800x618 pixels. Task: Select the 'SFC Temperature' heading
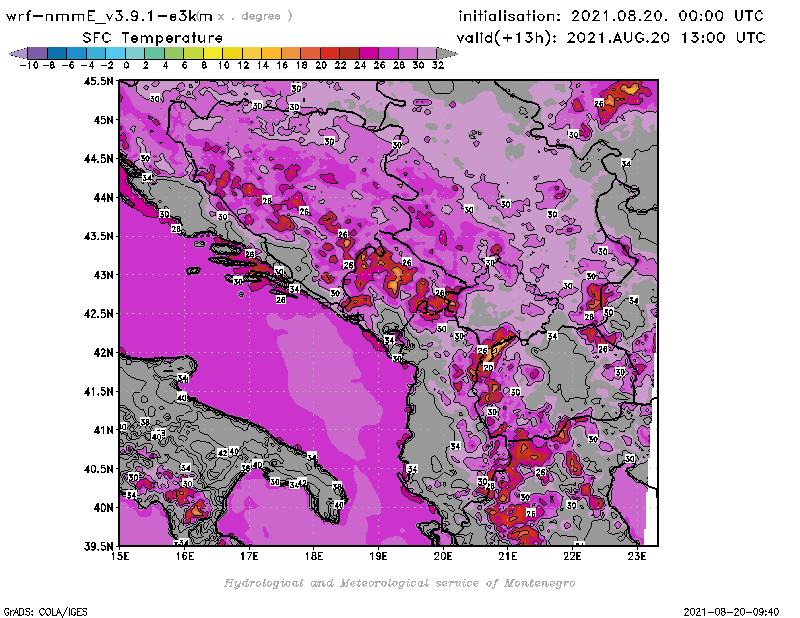coord(153,38)
